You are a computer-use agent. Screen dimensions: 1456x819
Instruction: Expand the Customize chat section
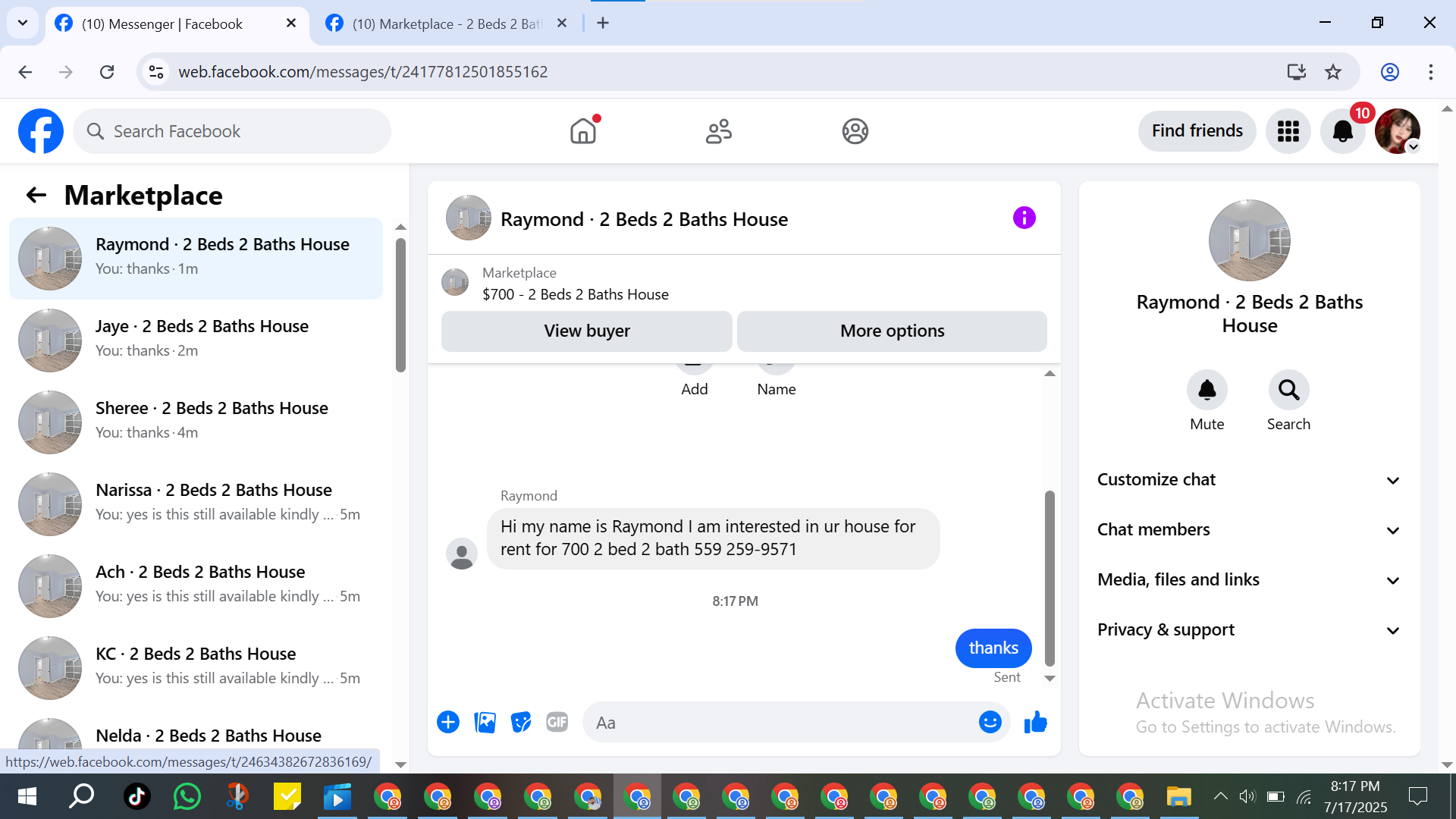pyautogui.click(x=1249, y=480)
